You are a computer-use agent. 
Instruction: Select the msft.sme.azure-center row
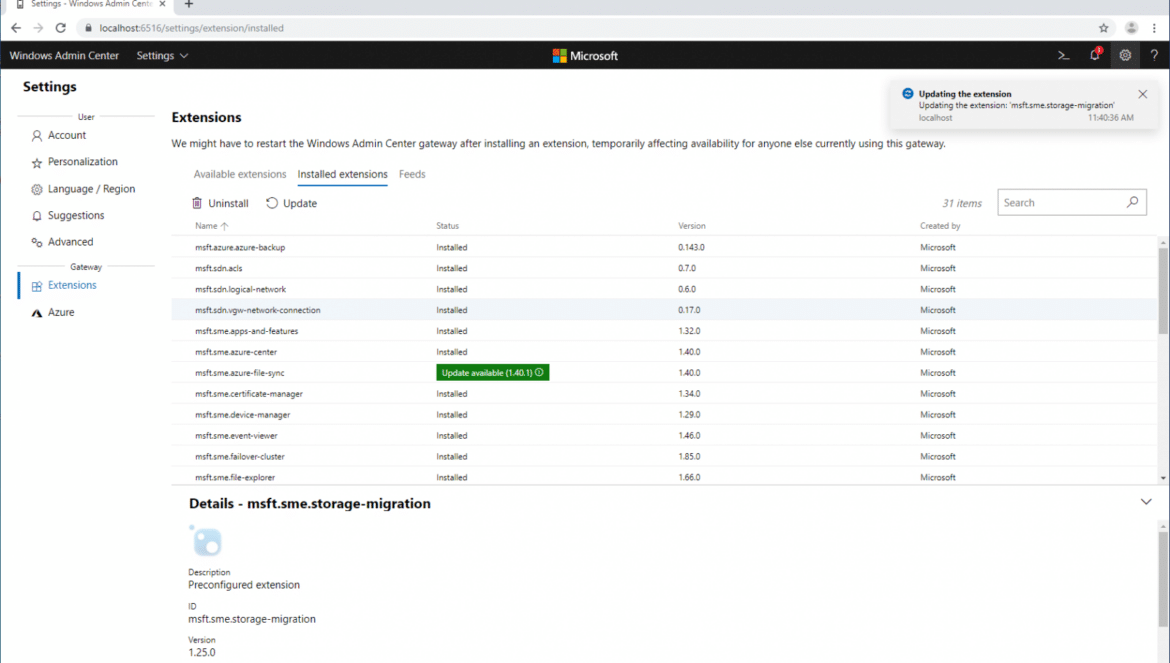click(x=664, y=351)
